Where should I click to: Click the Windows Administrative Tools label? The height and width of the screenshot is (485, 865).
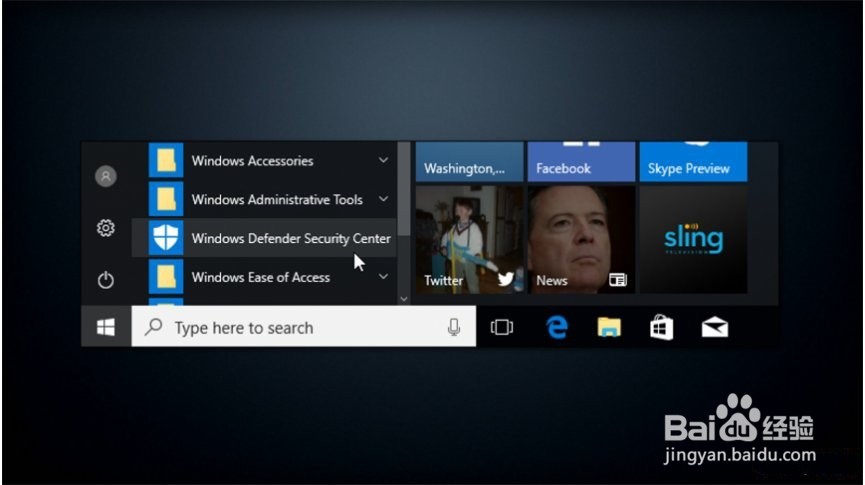tap(277, 199)
